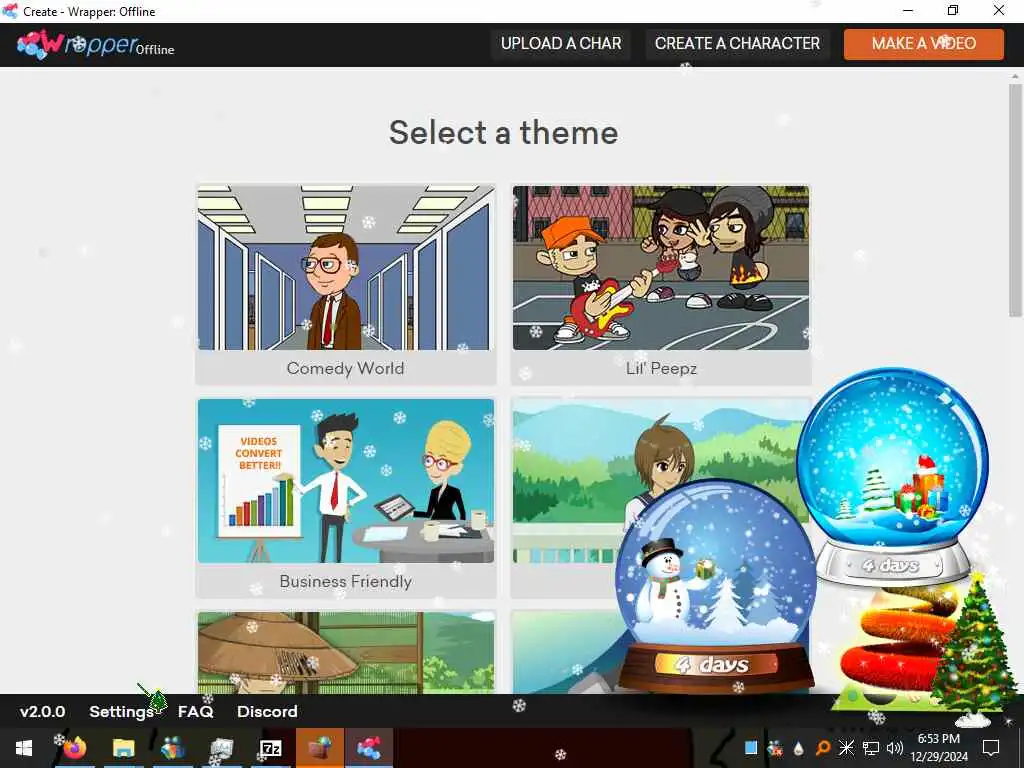
Task: Choose the Business Friendly theme thumbnail
Action: (x=345, y=481)
